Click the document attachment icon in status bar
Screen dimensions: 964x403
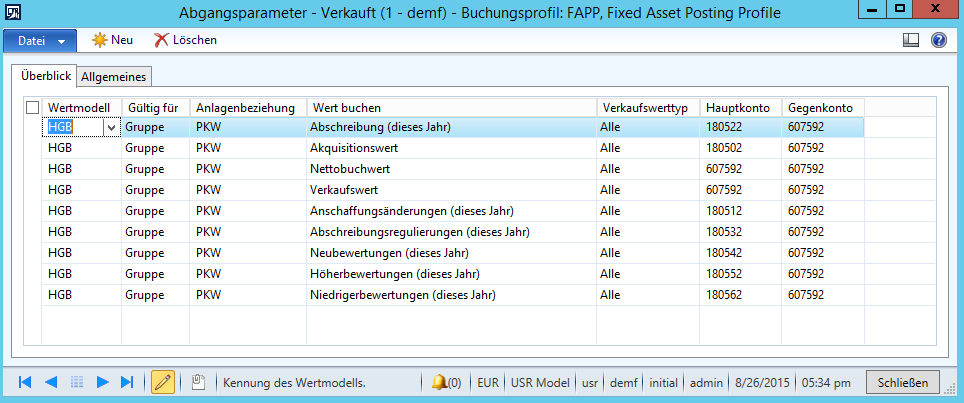[198, 382]
